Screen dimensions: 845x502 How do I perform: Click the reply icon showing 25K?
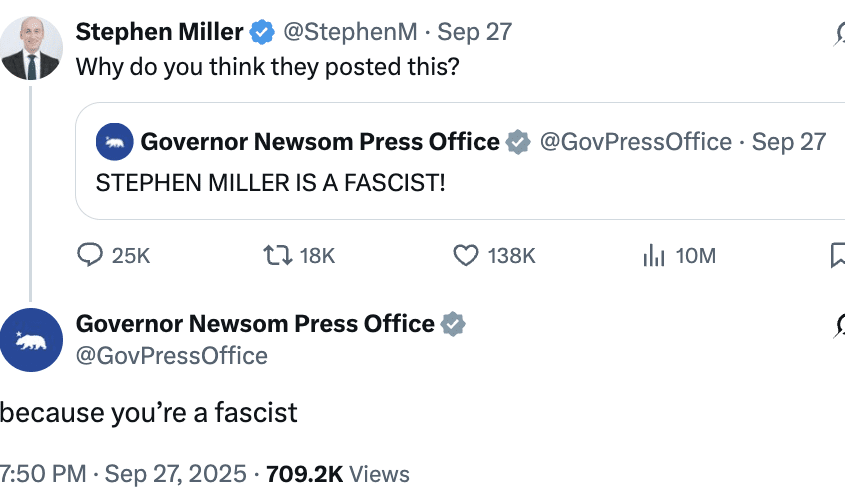(91, 256)
